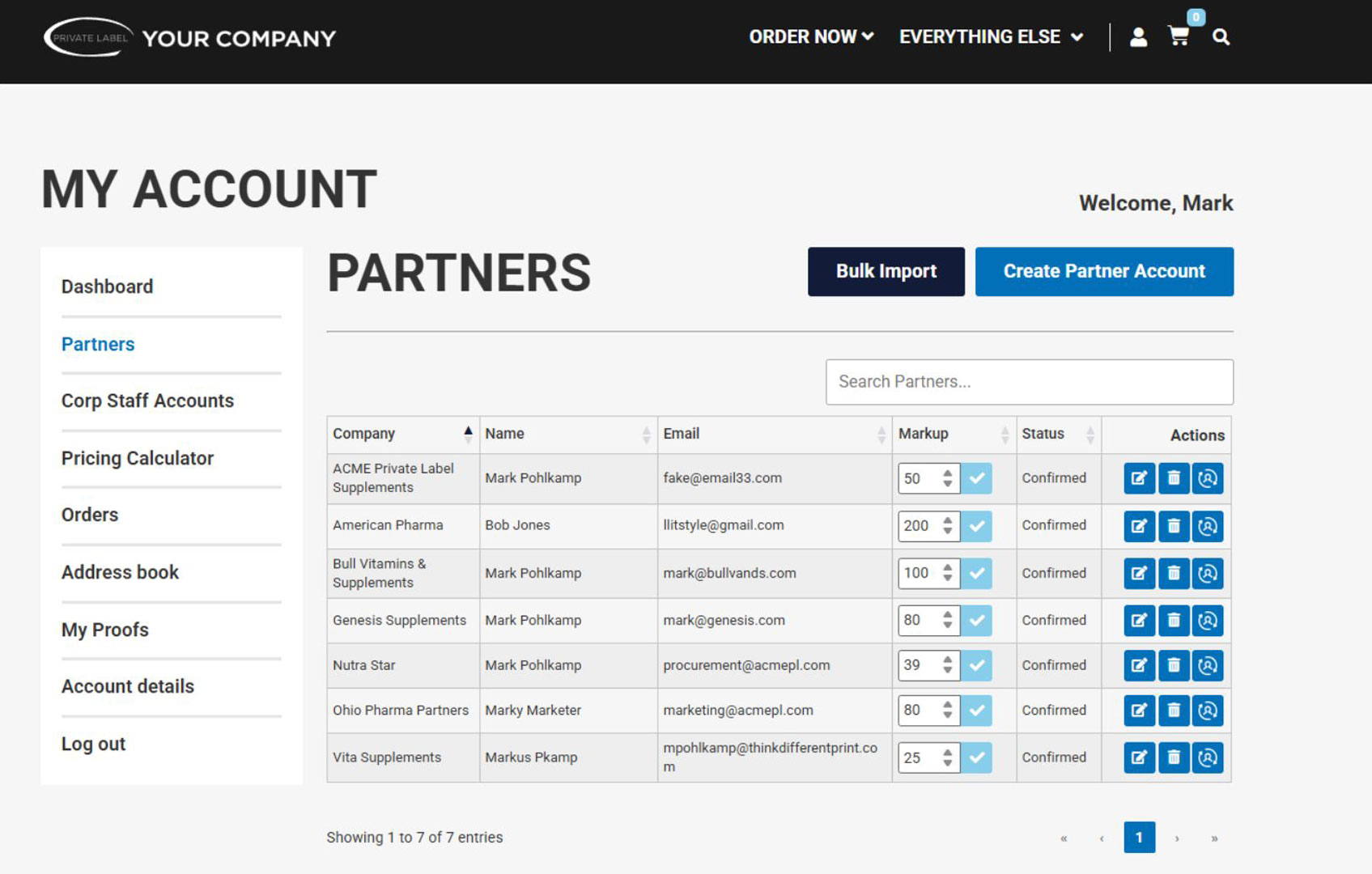
Task: Delete the Genesis Supplements partner
Action: tap(1174, 621)
